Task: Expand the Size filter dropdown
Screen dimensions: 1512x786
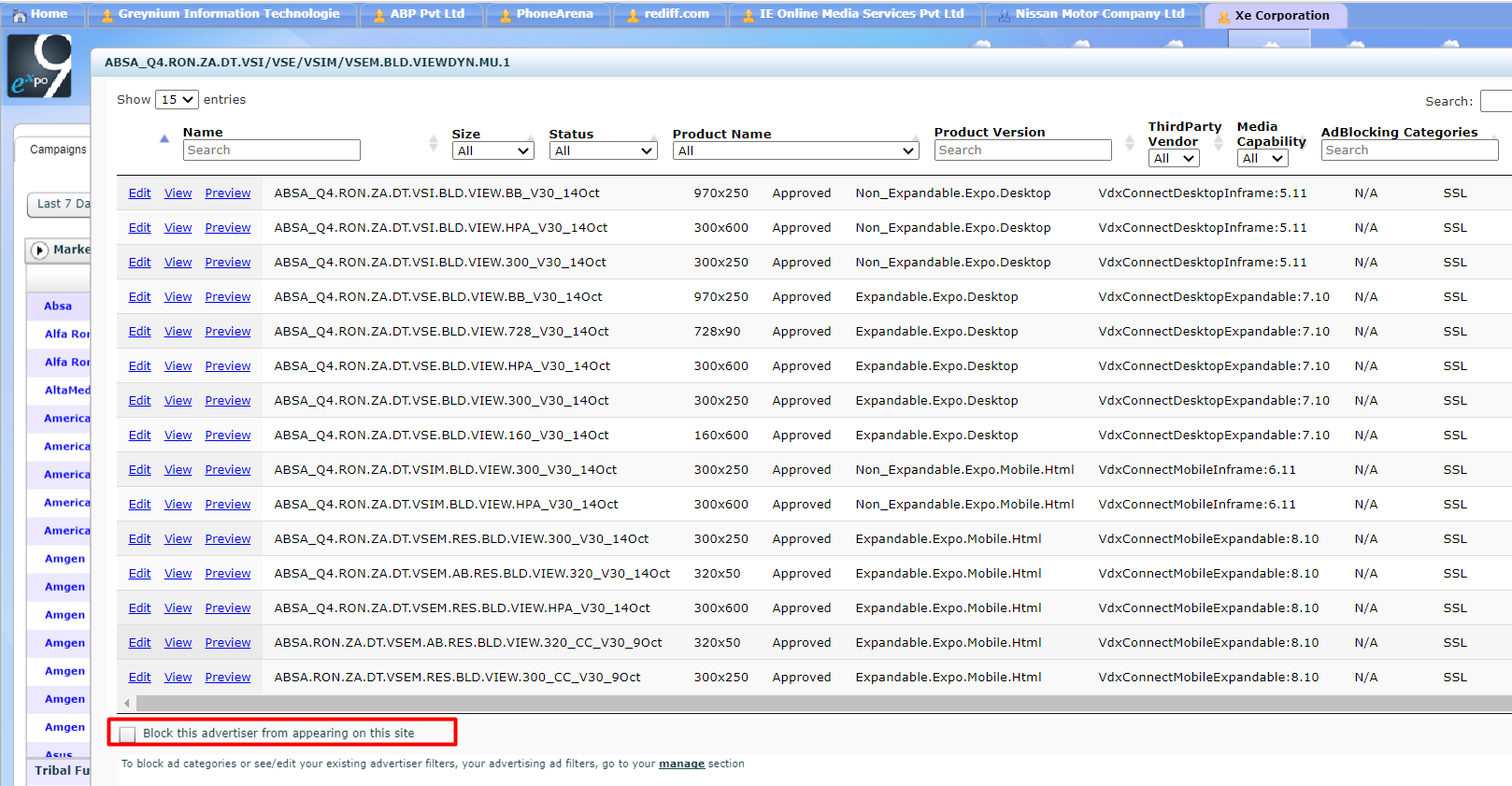Action: (492, 151)
